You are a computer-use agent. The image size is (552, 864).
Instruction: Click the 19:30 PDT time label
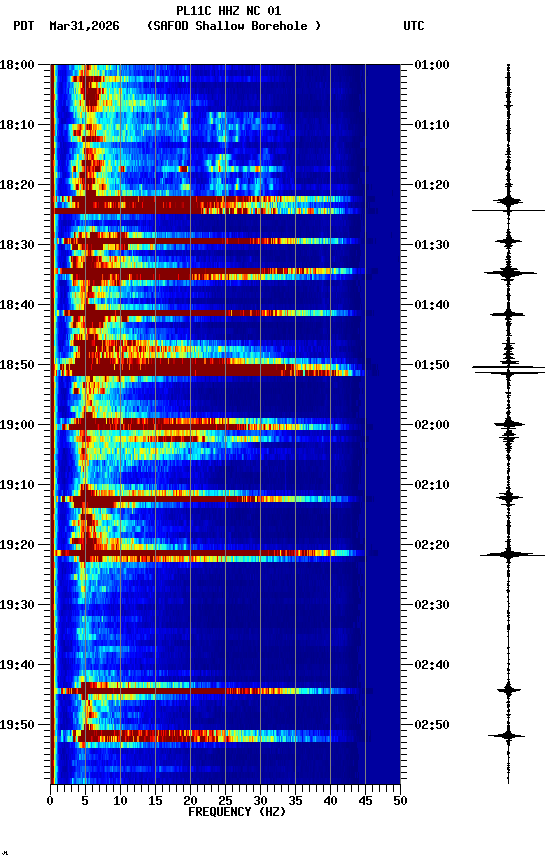coord(17,606)
